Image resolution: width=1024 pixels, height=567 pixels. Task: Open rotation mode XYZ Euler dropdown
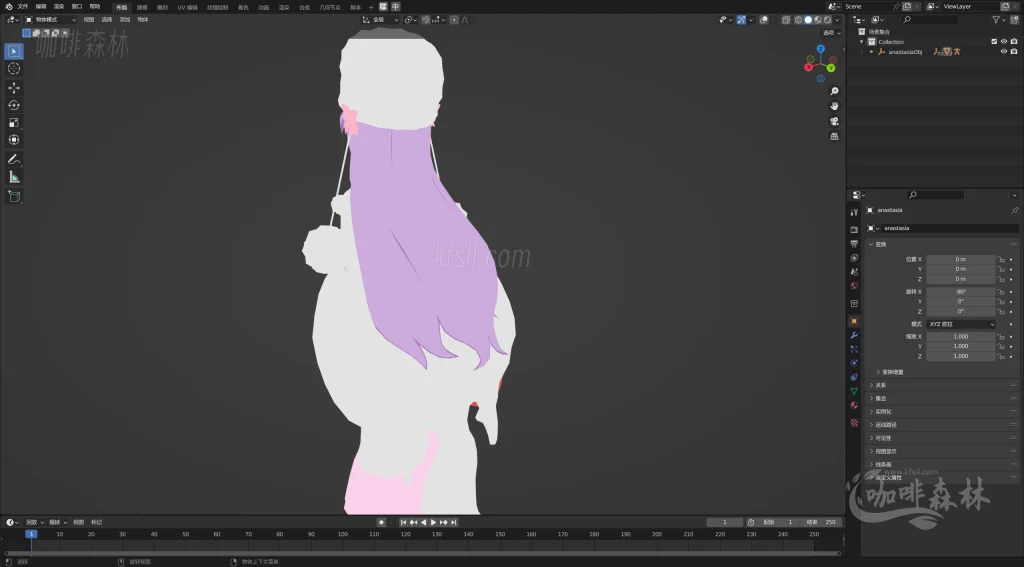point(961,324)
